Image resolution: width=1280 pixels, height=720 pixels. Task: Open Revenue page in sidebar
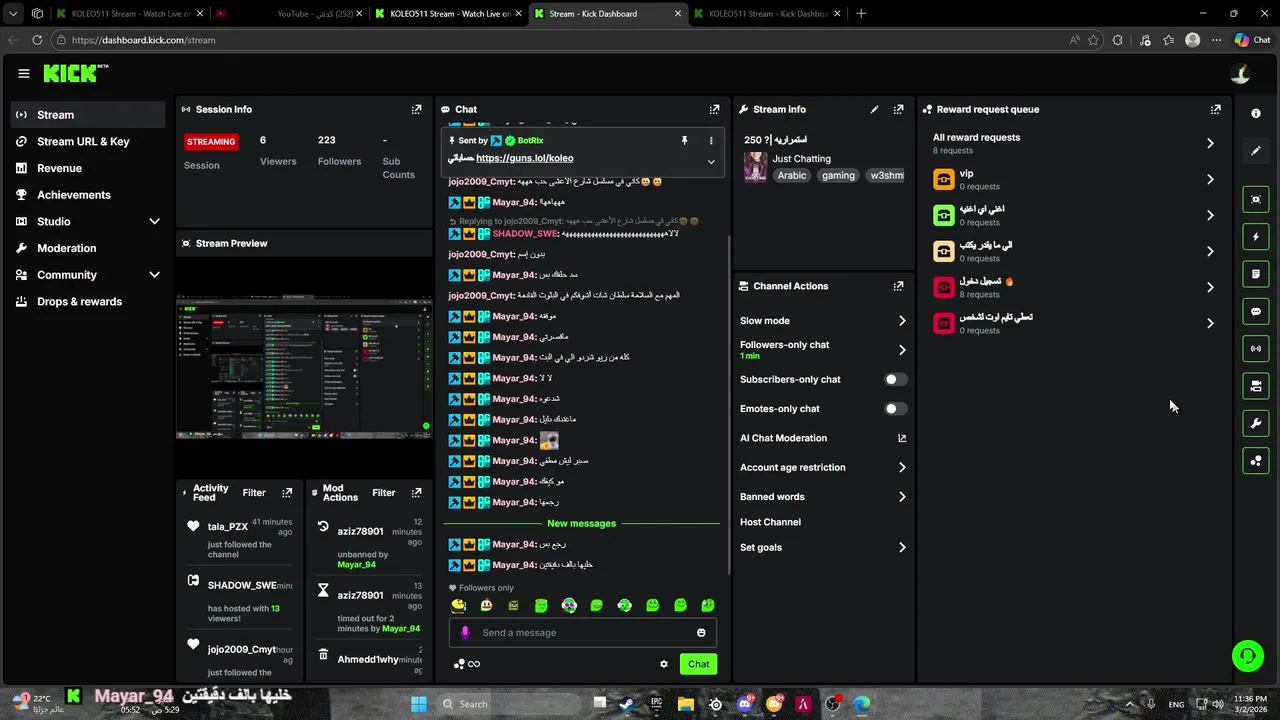tap(88, 168)
